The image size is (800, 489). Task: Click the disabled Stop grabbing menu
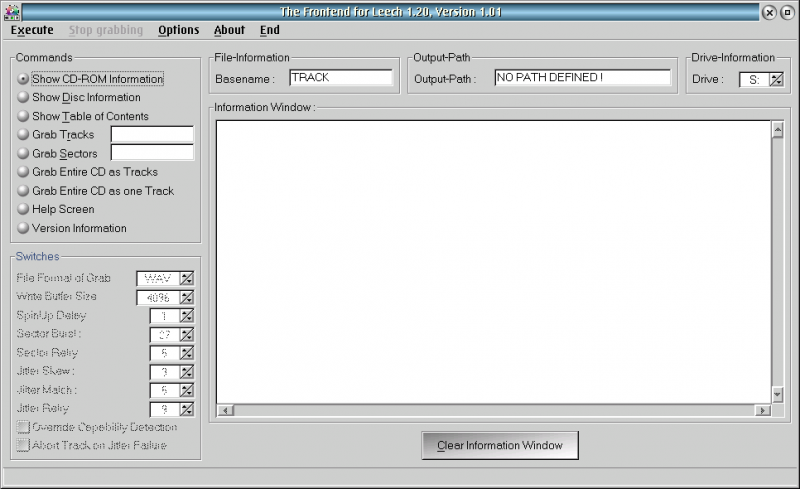point(106,30)
